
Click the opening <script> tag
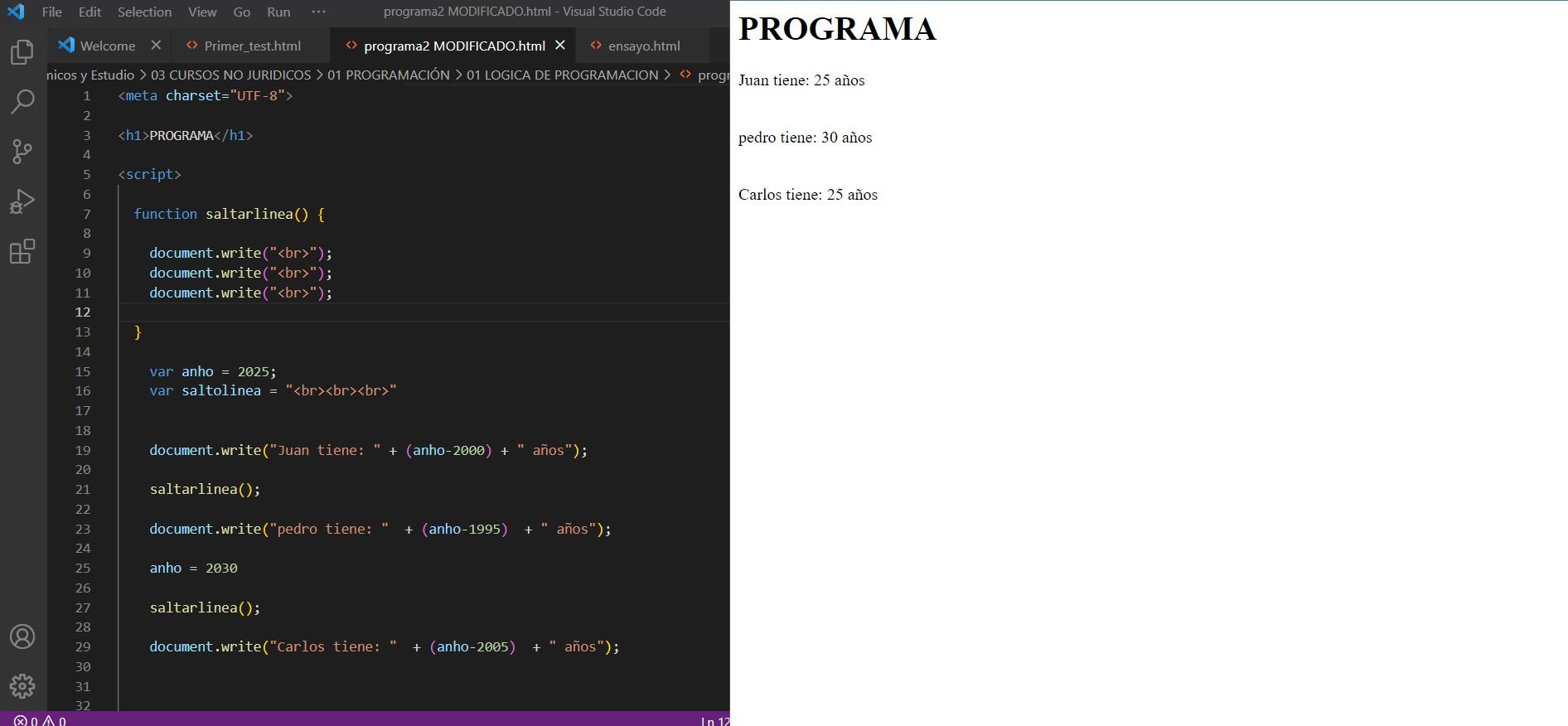click(149, 174)
